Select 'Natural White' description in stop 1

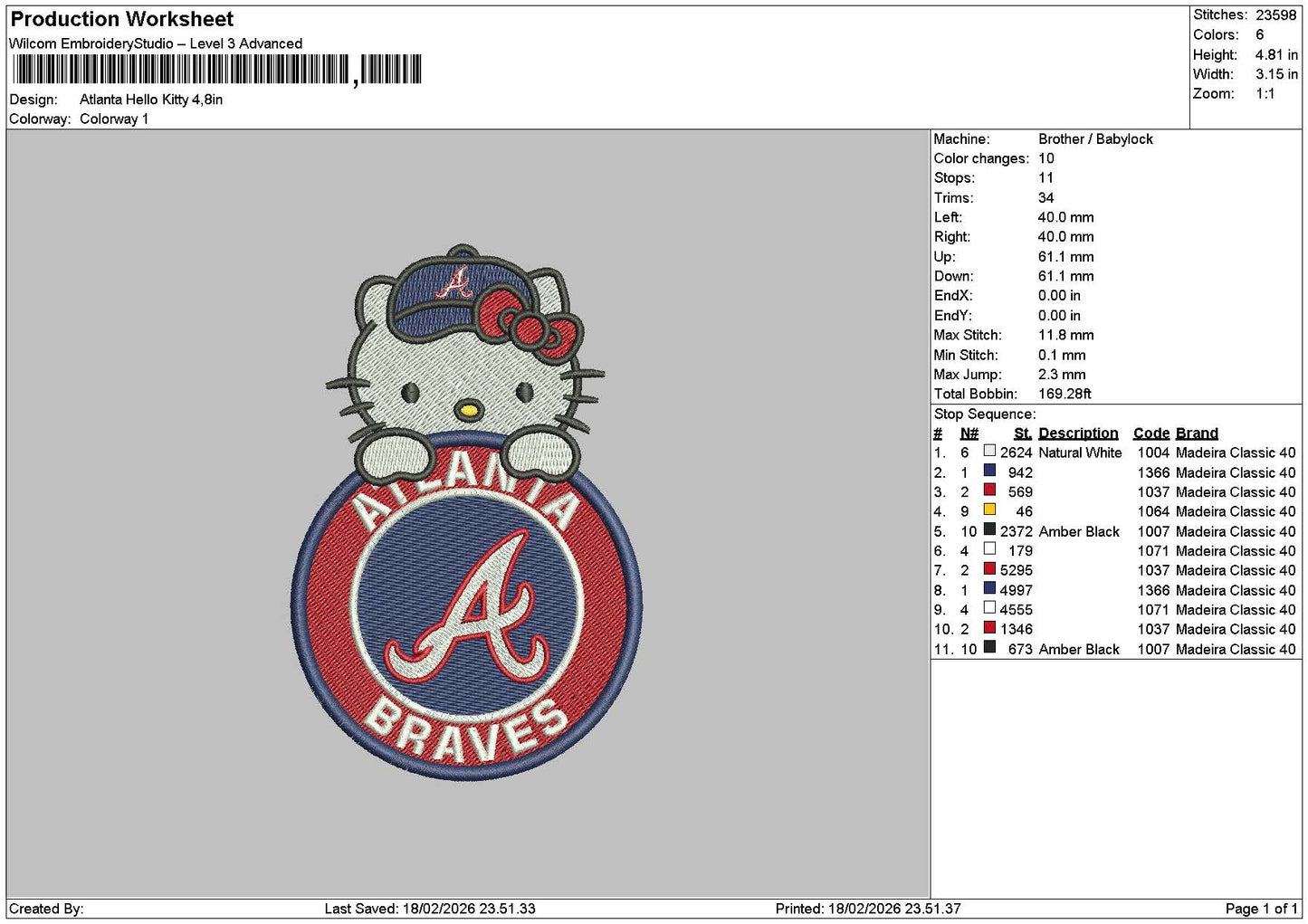(x=1080, y=452)
